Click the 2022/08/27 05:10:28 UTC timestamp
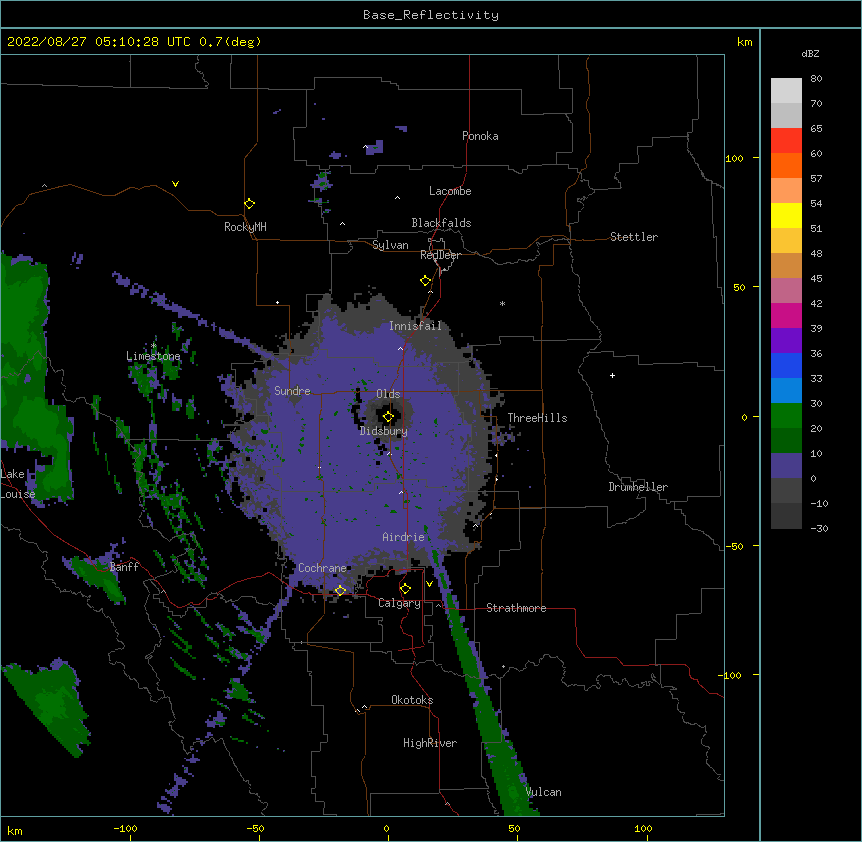Image resolution: width=862 pixels, height=842 pixels. click(98, 42)
